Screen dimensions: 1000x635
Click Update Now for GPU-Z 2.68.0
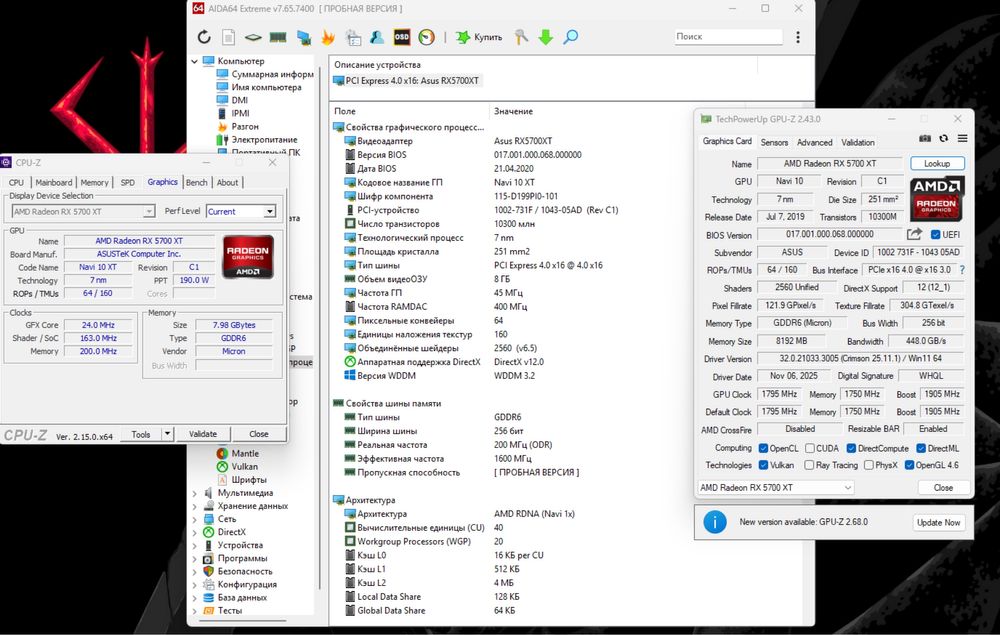click(x=938, y=522)
